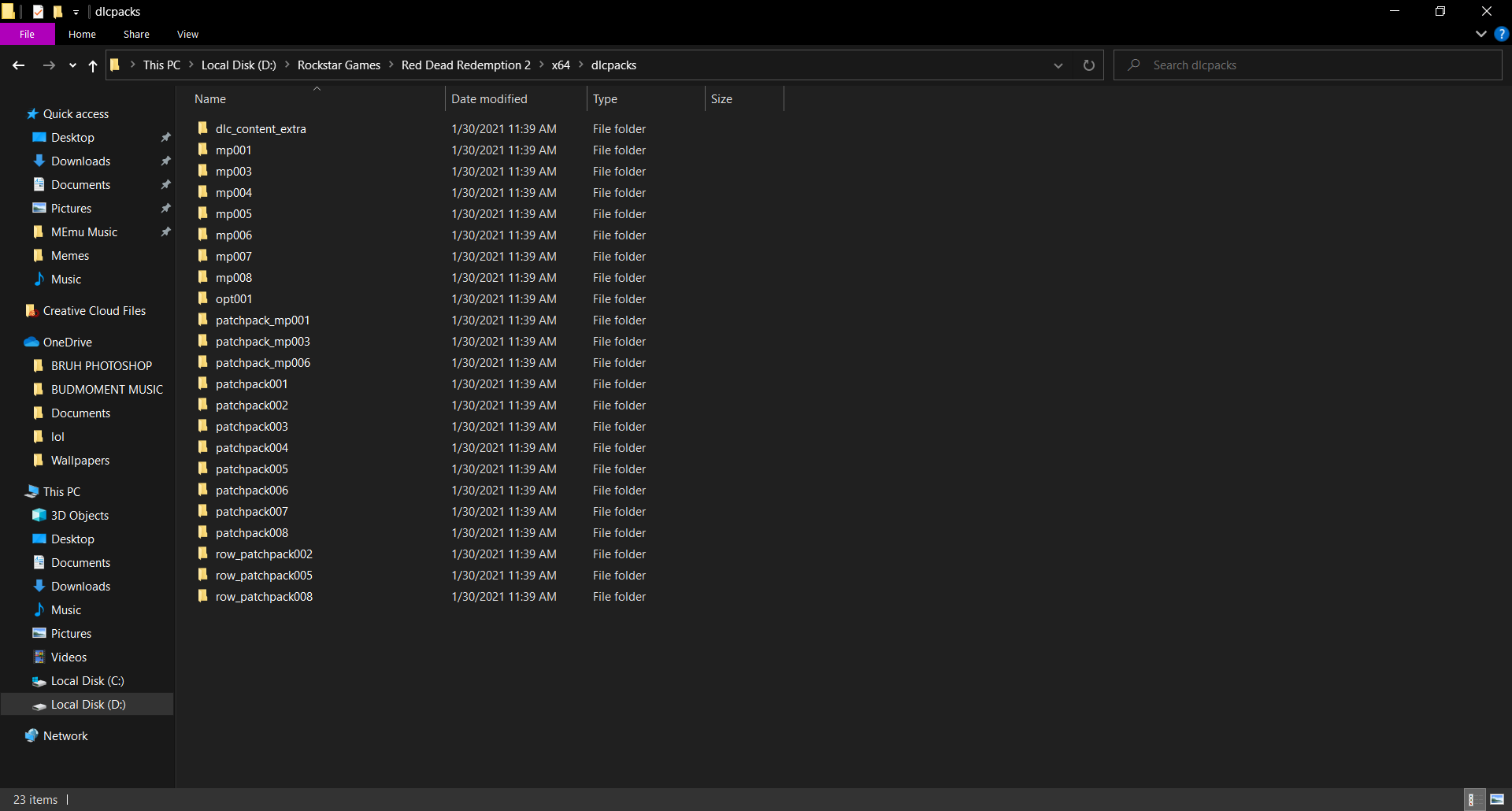This screenshot has width=1512, height=811.
Task: Refresh the folder view with the refresh icon
Action: click(x=1089, y=65)
